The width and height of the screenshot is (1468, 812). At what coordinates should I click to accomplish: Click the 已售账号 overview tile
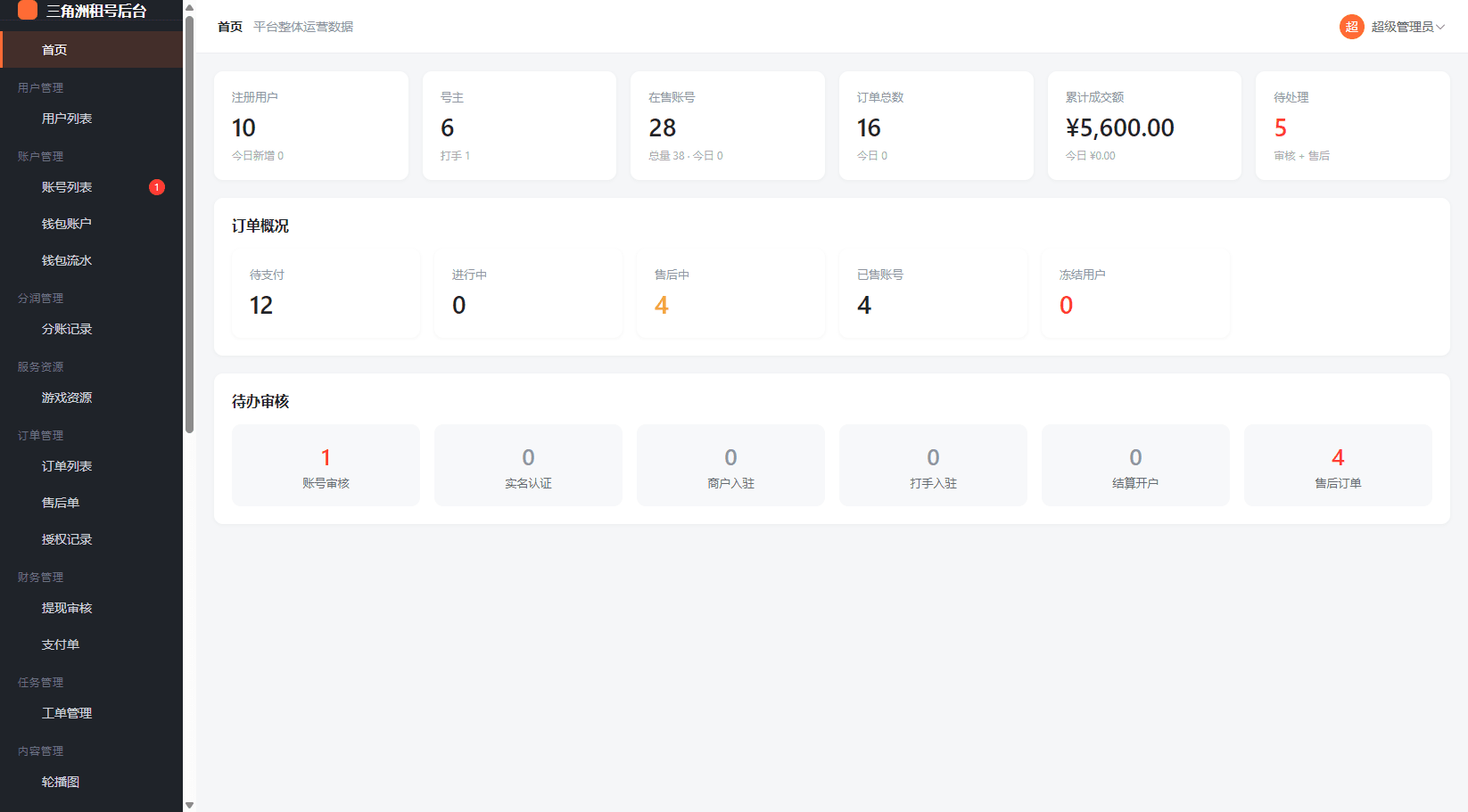933,293
